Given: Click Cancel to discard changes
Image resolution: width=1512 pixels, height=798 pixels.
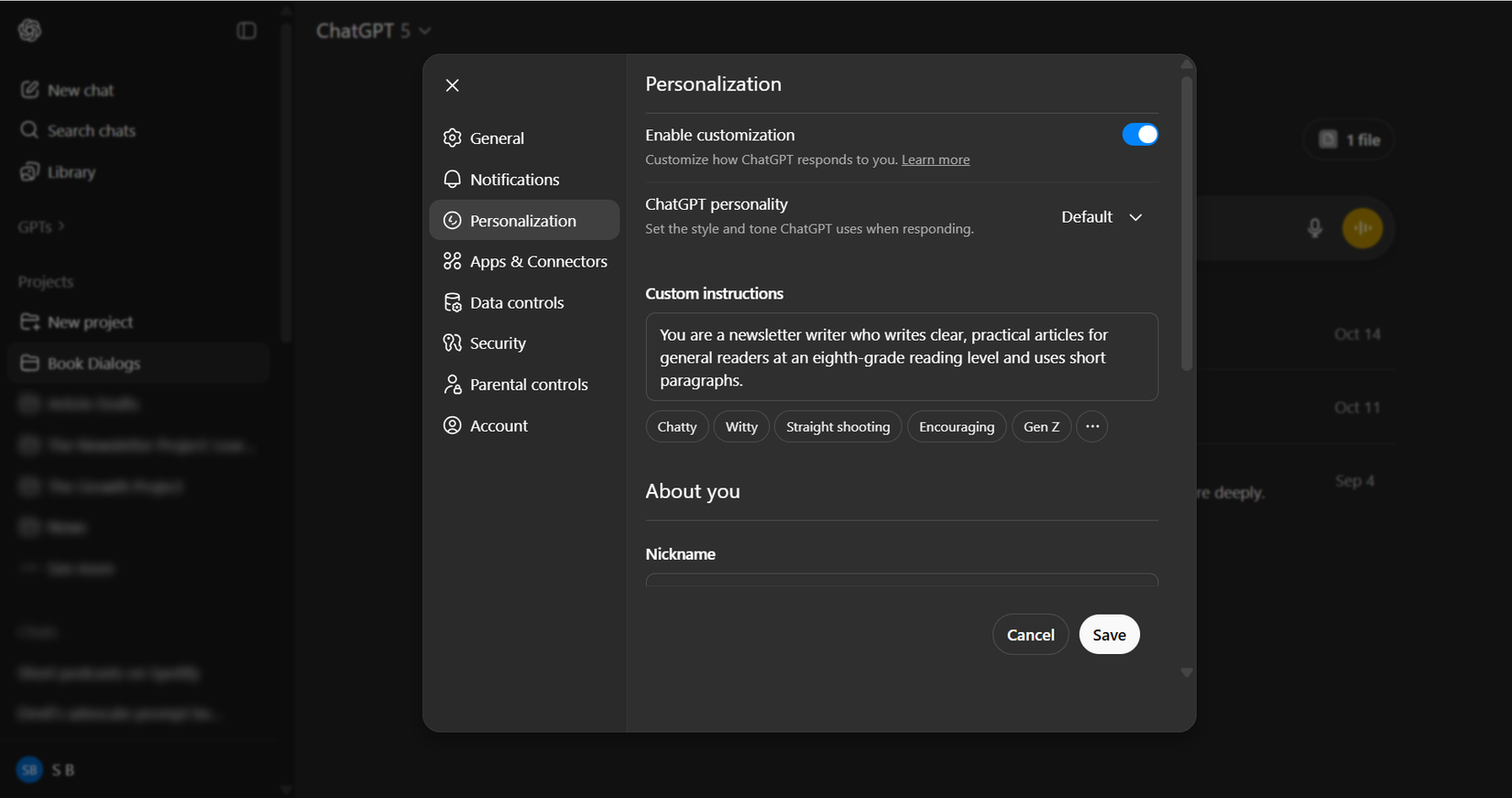Looking at the screenshot, I should click(x=1030, y=635).
